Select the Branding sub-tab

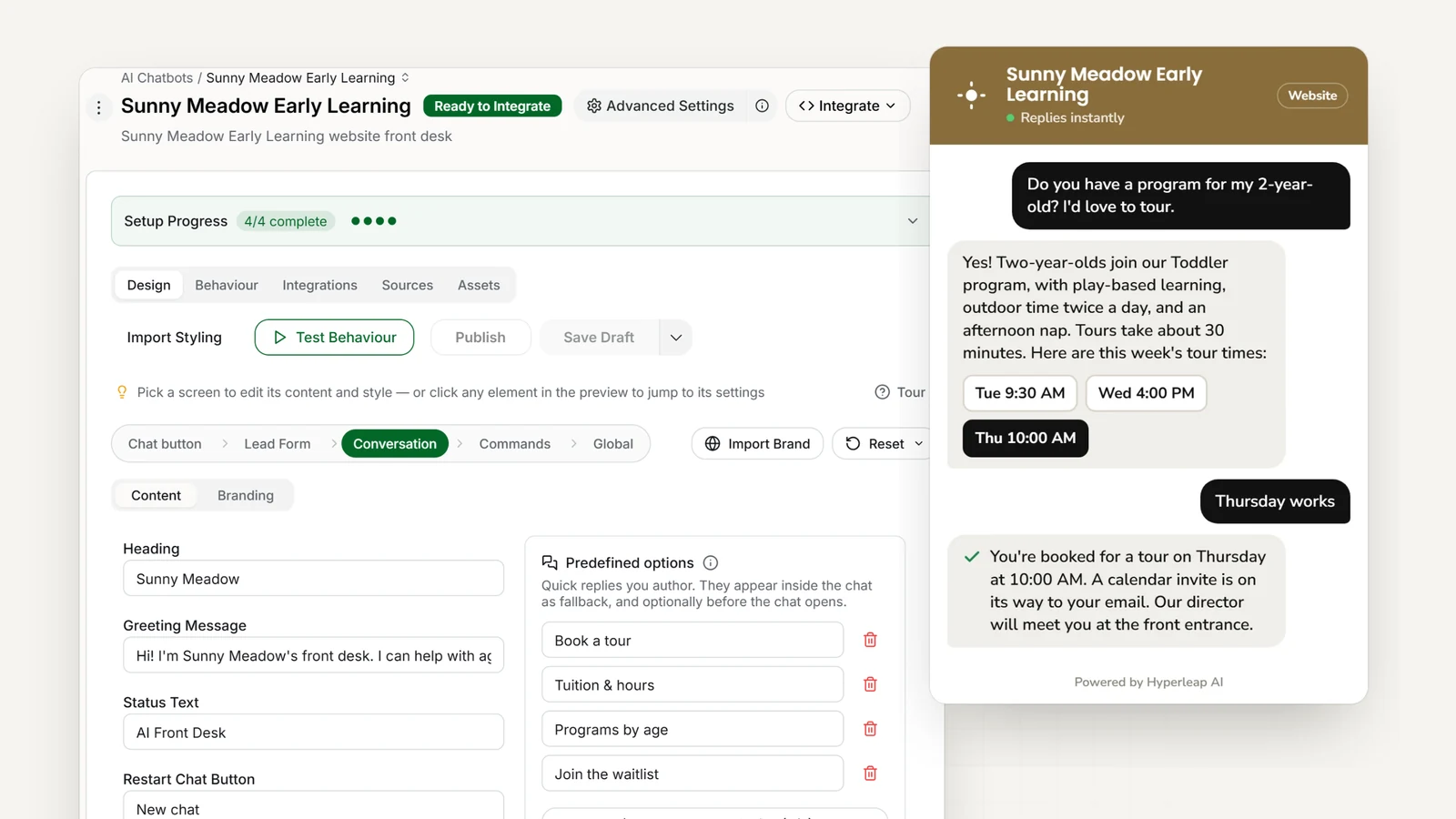click(246, 495)
